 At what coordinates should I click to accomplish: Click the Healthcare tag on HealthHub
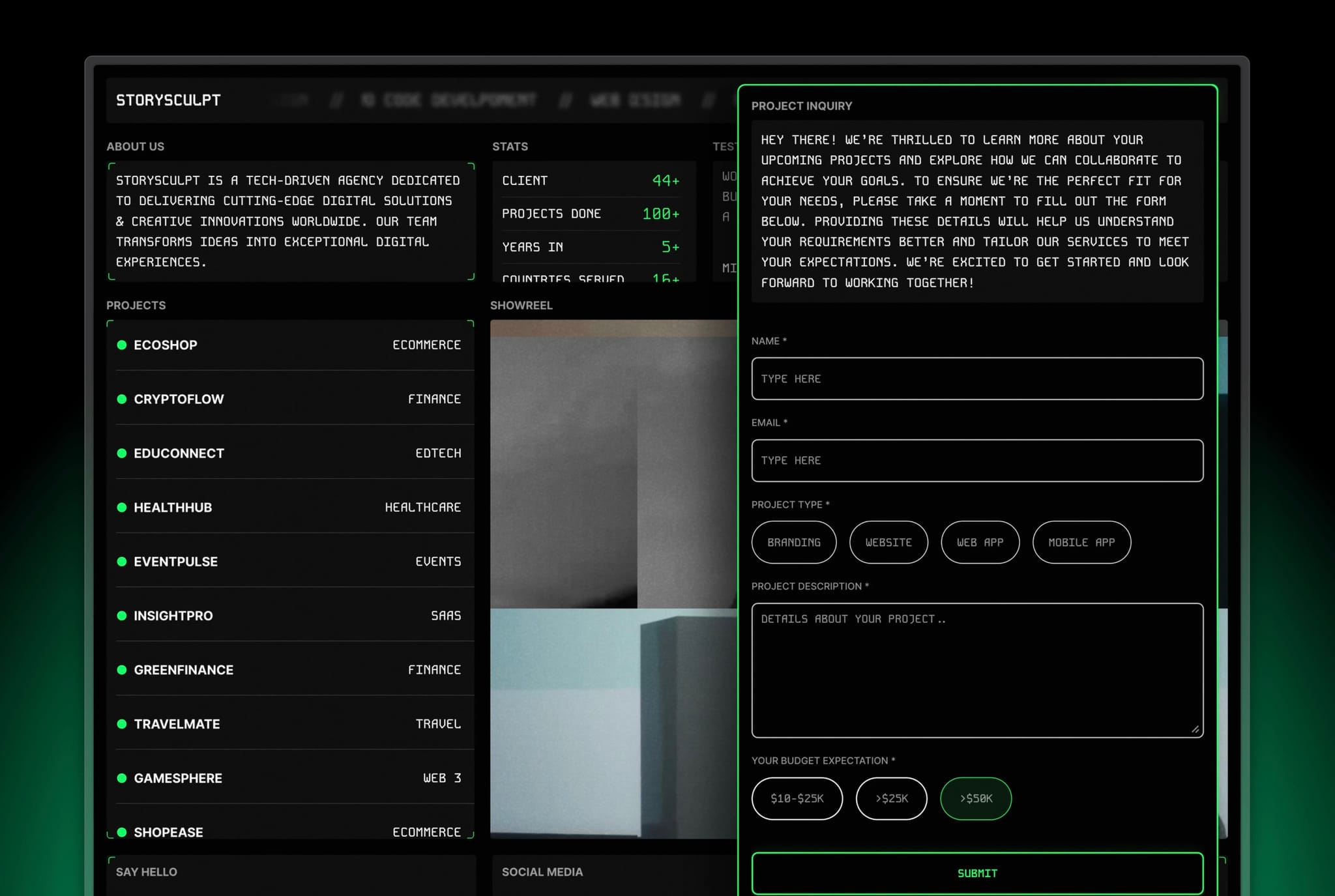point(422,507)
